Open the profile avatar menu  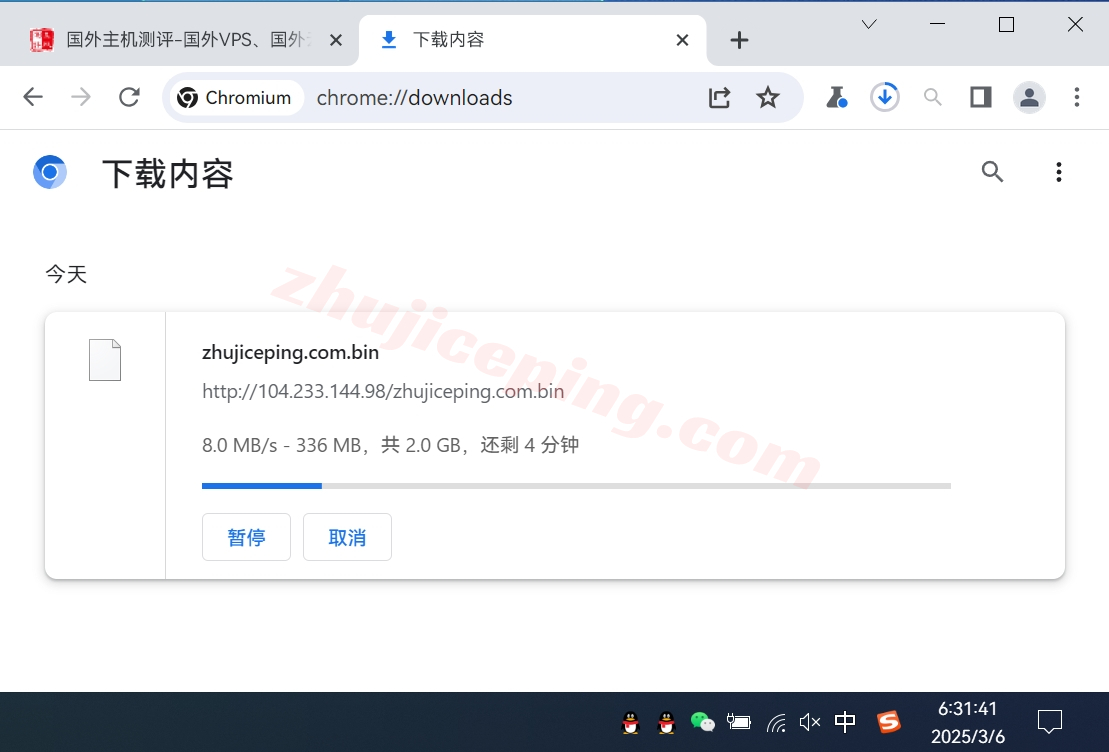1029,98
